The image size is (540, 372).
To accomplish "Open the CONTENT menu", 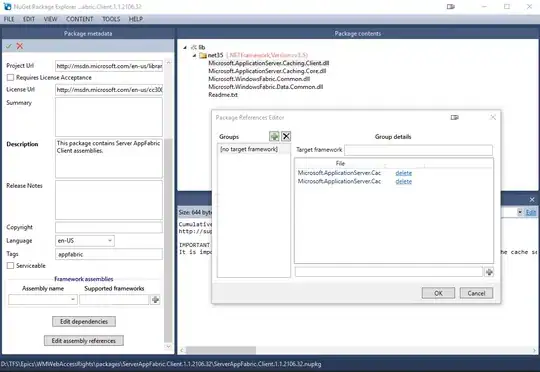I will pyautogui.click(x=80, y=19).
